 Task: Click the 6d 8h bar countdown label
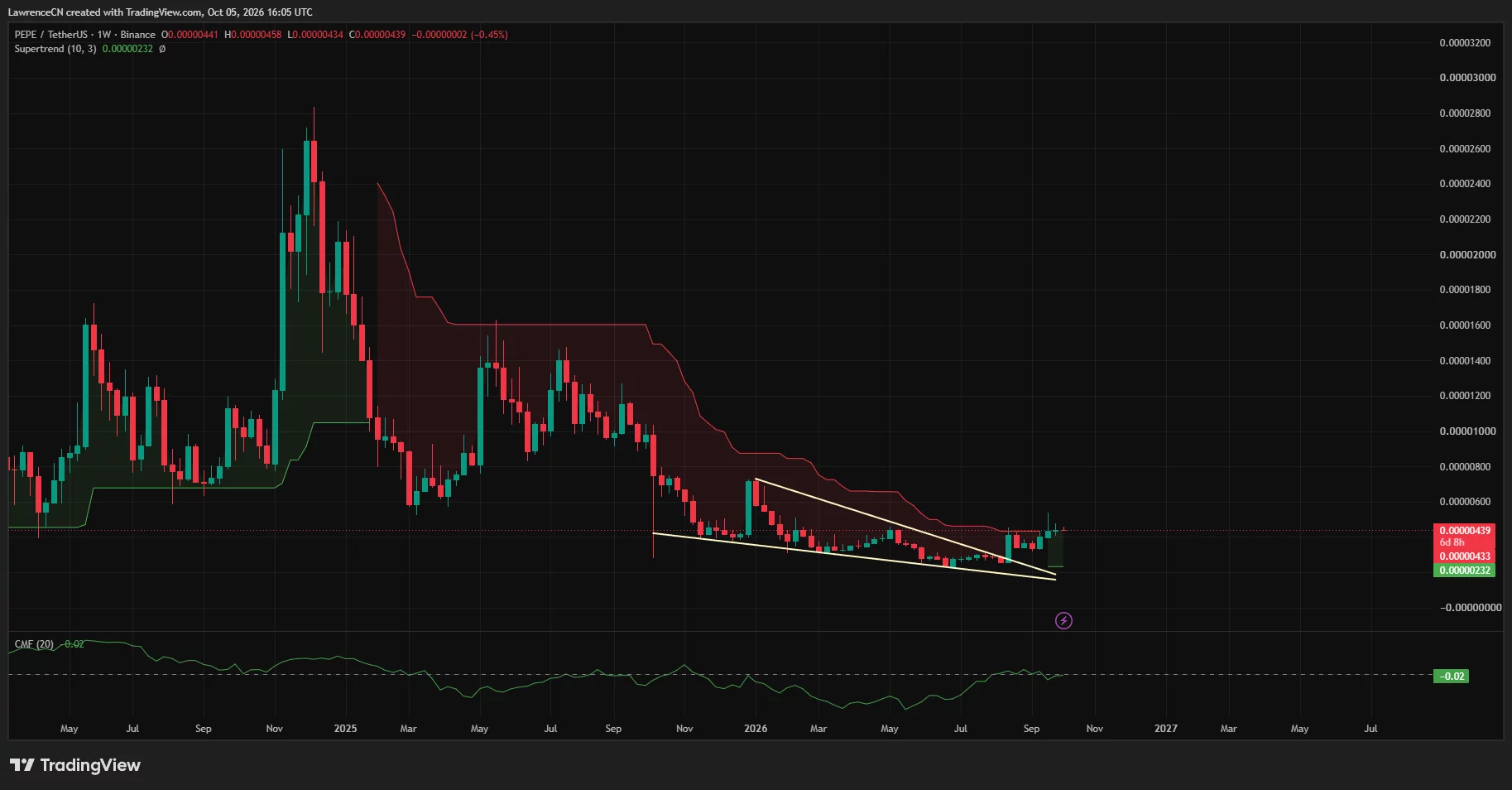(1452, 542)
